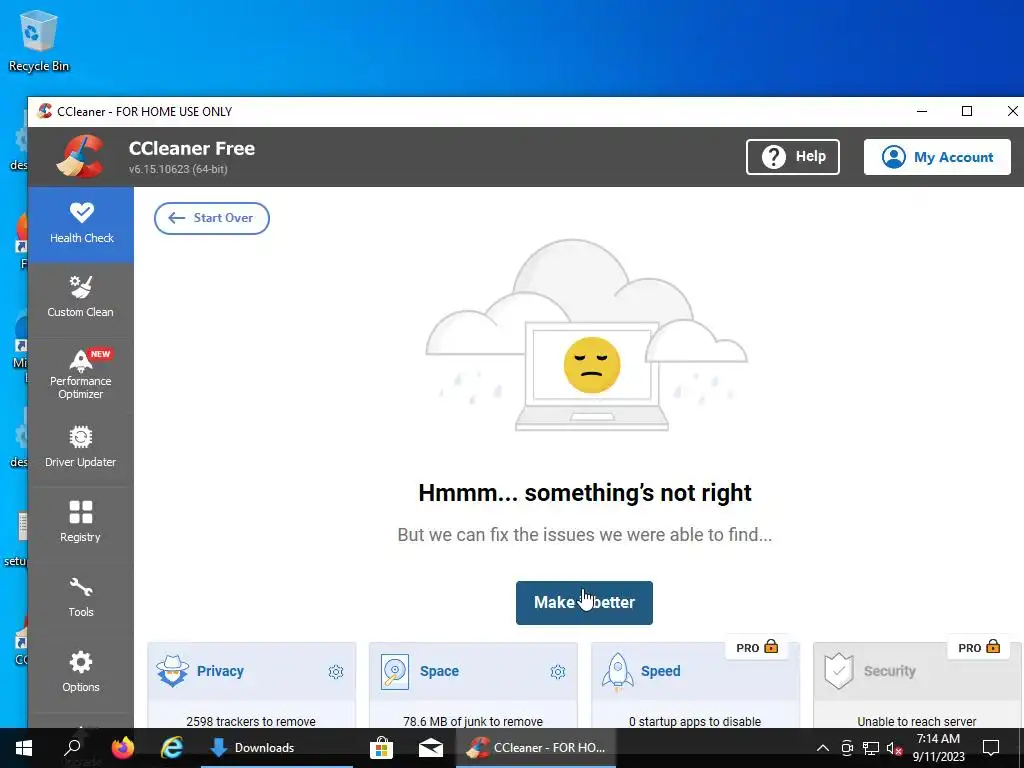Click the Security shield icon
1024x768 pixels.
[839, 672]
